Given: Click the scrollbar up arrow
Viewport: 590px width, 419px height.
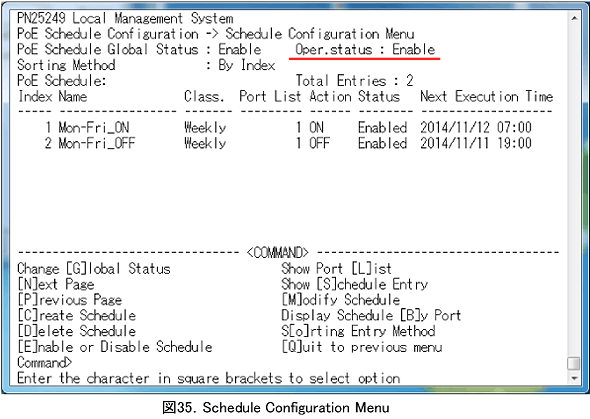Looking at the screenshot, I should 574,18.
